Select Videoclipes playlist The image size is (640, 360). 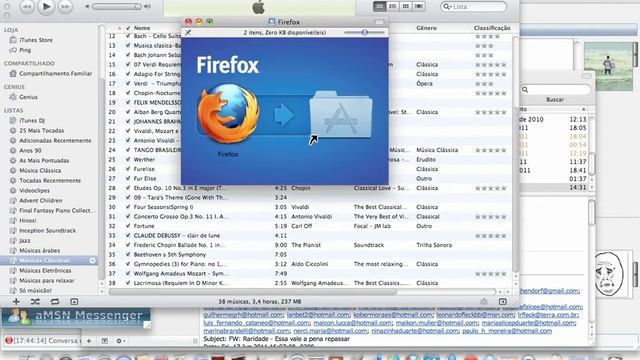(x=34, y=191)
